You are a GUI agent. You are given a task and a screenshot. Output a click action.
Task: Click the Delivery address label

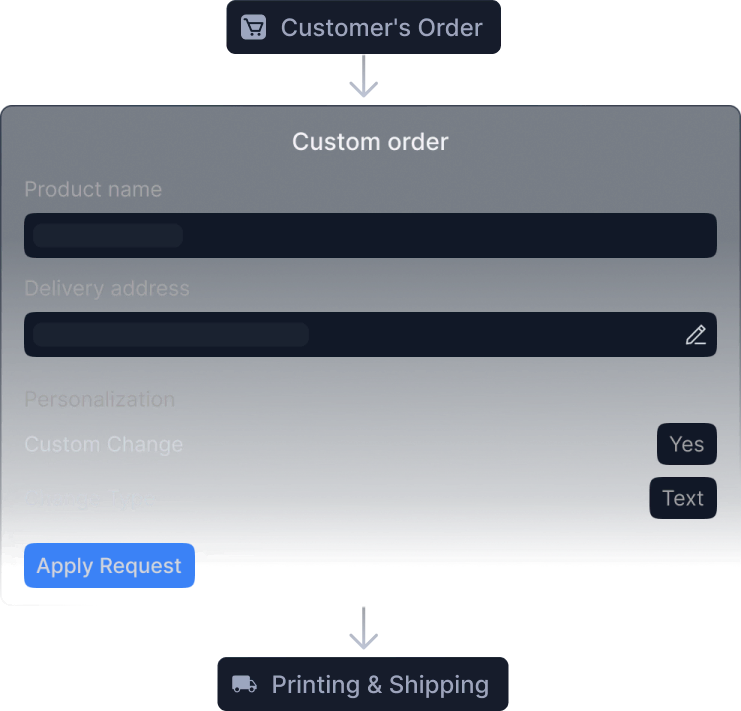[x=107, y=289]
